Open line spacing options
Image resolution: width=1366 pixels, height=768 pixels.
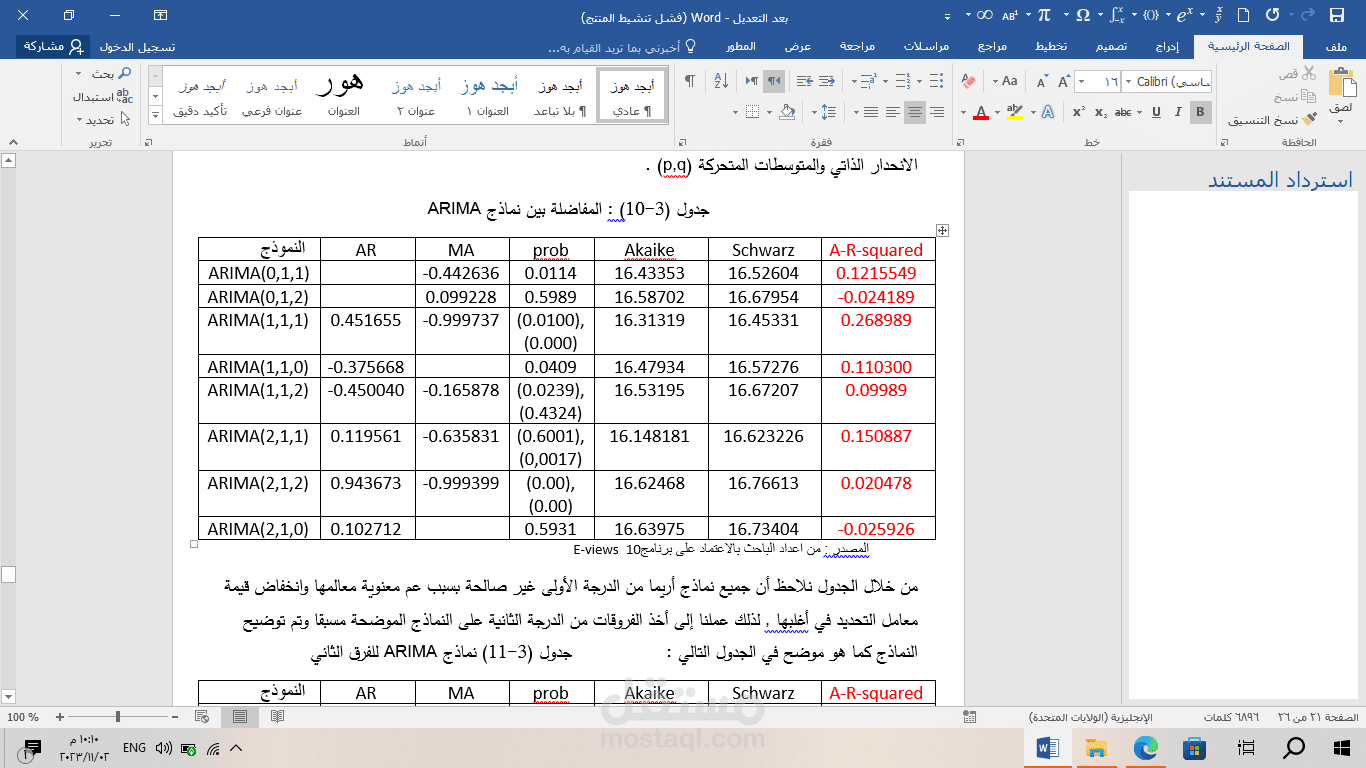[x=827, y=112]
